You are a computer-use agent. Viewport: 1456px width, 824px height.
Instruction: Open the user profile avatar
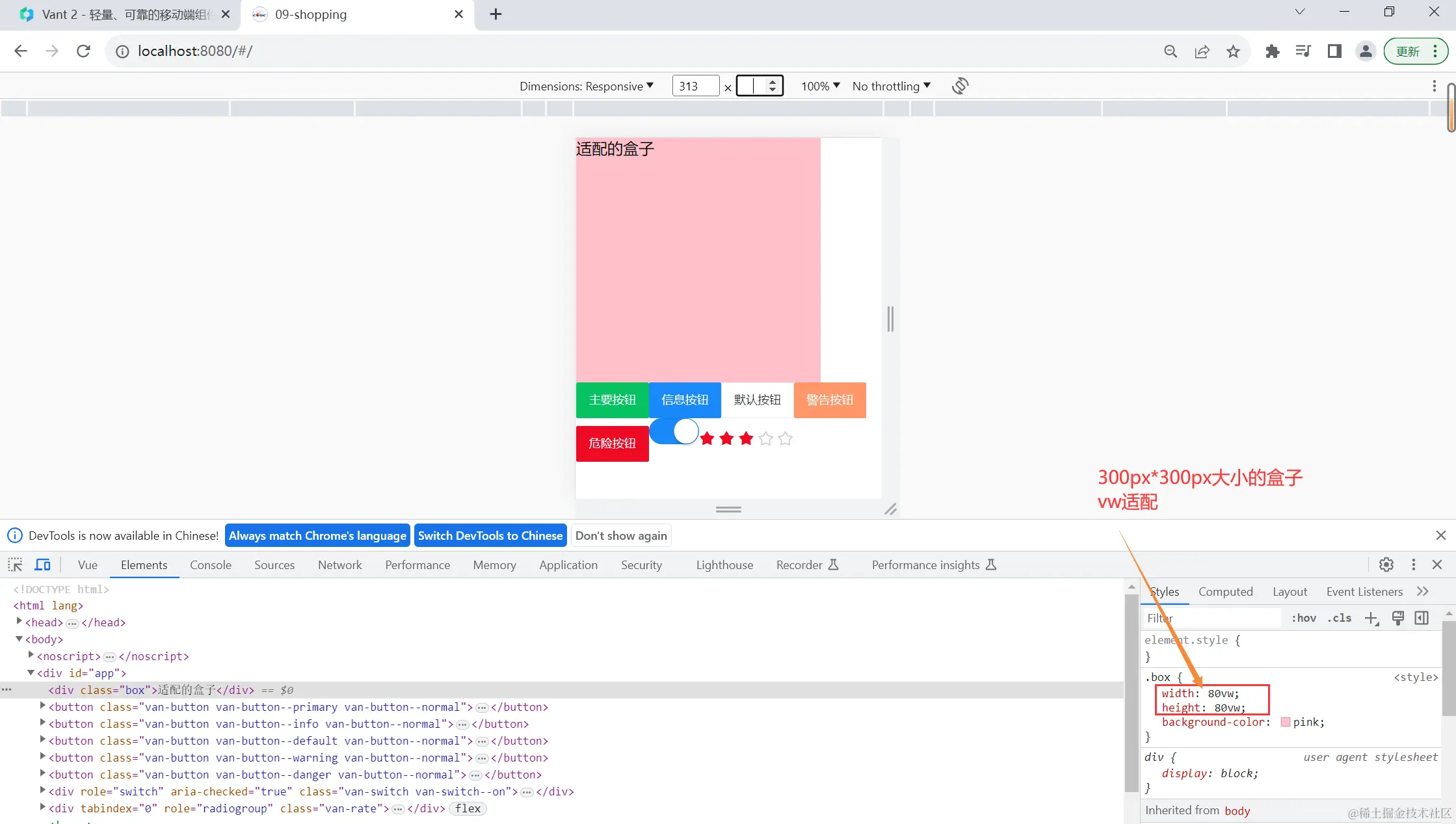(1366, 51)
